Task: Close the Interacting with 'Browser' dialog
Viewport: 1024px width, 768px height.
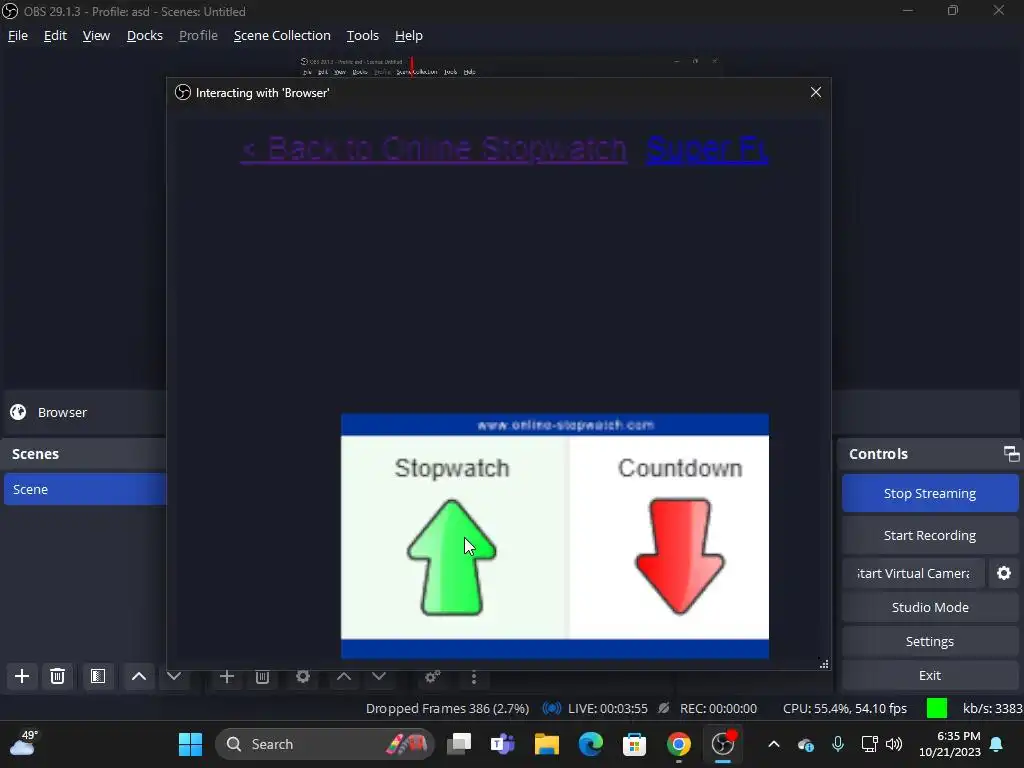Action: click(816, 92)
